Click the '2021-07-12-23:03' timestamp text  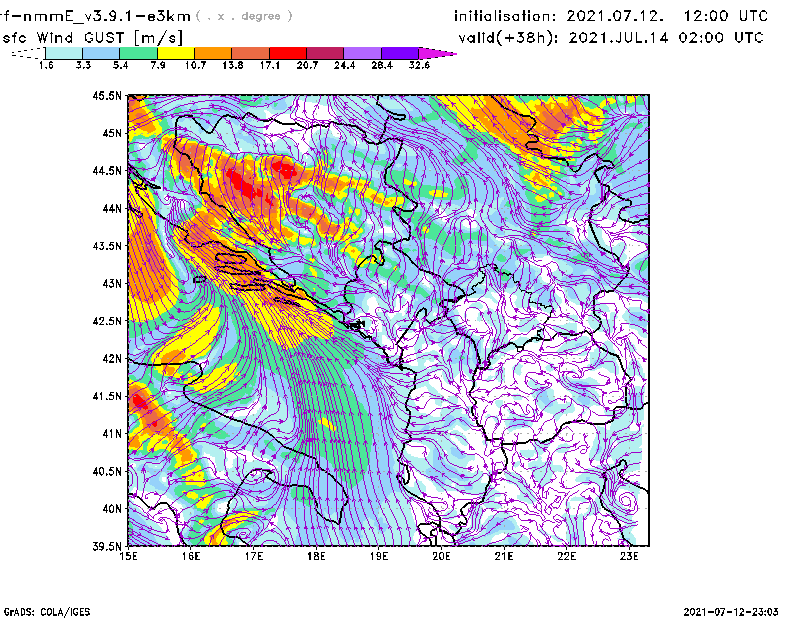[731, 612]
